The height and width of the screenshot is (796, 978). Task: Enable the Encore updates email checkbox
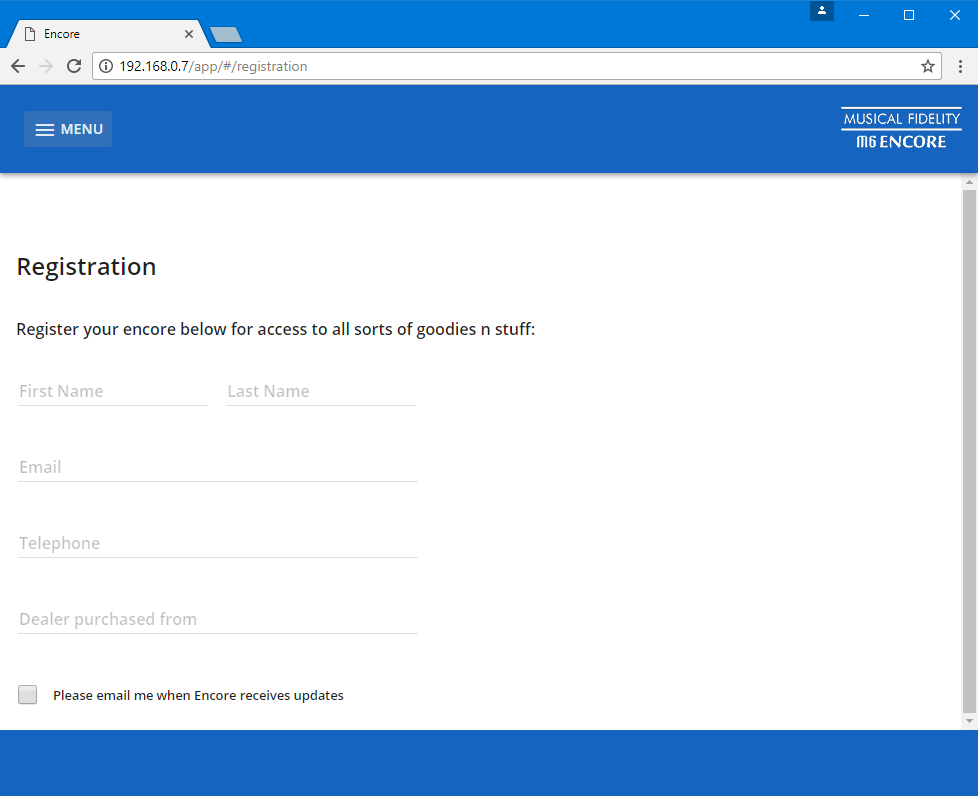click(x=27, y=694)
